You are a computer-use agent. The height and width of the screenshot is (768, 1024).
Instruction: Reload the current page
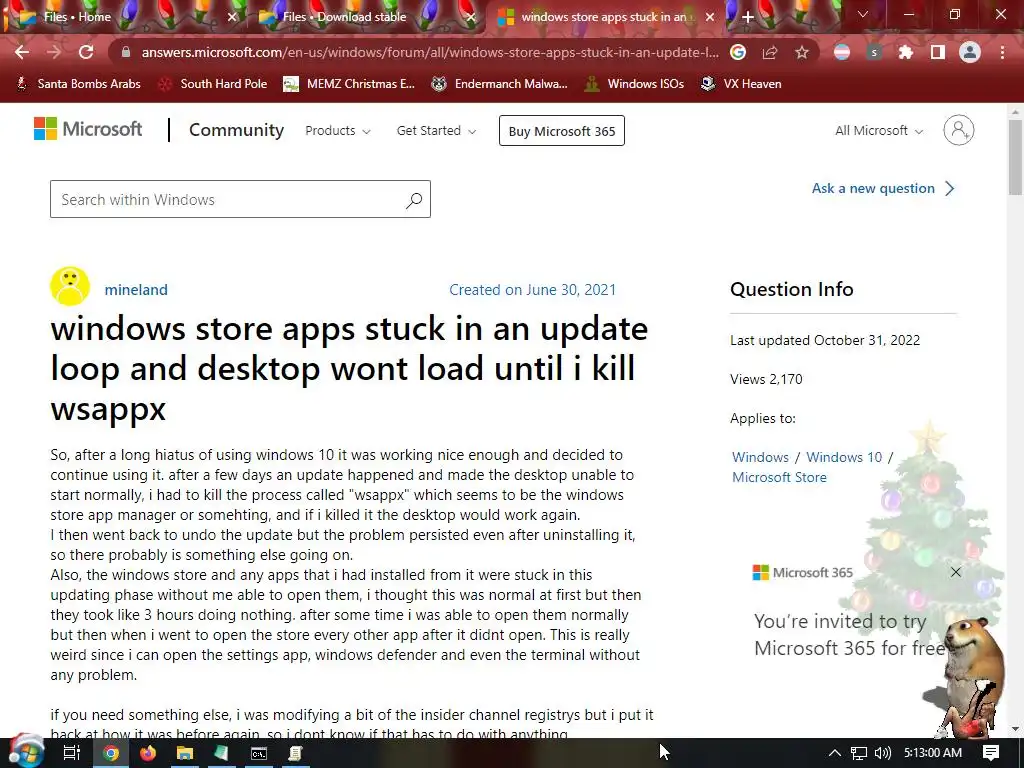click(86, 52)
